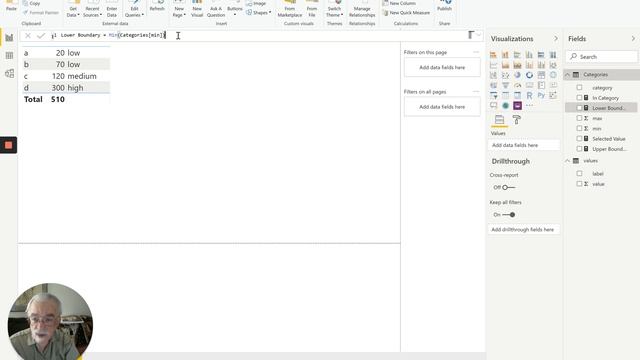The width and height of the screenshot is (640, 360).
Task: Cancel the formula with the X icon
Action: (28, 36)
